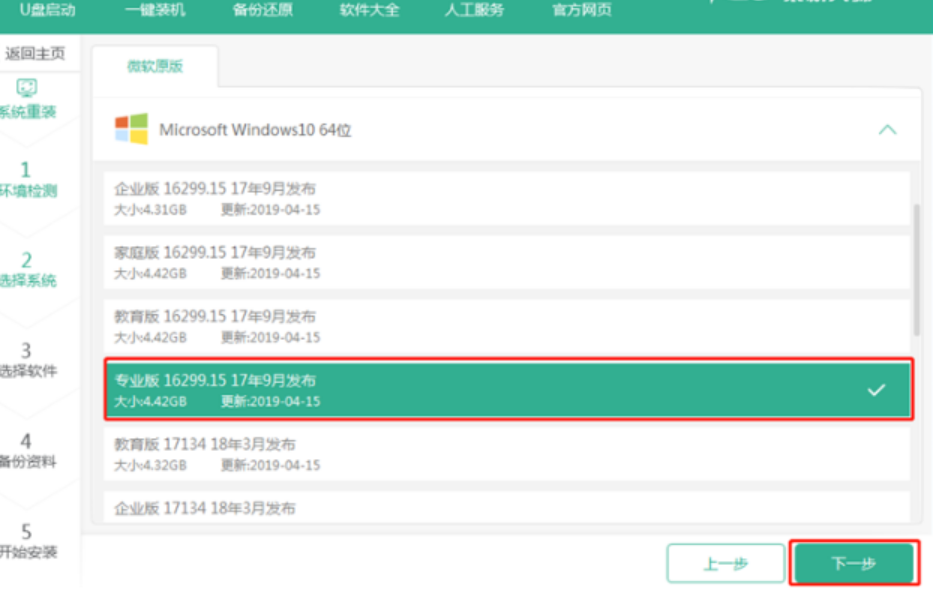
Task: Select 教育版 16299.15 17年9月发布 row
Action: coord(506,327)
